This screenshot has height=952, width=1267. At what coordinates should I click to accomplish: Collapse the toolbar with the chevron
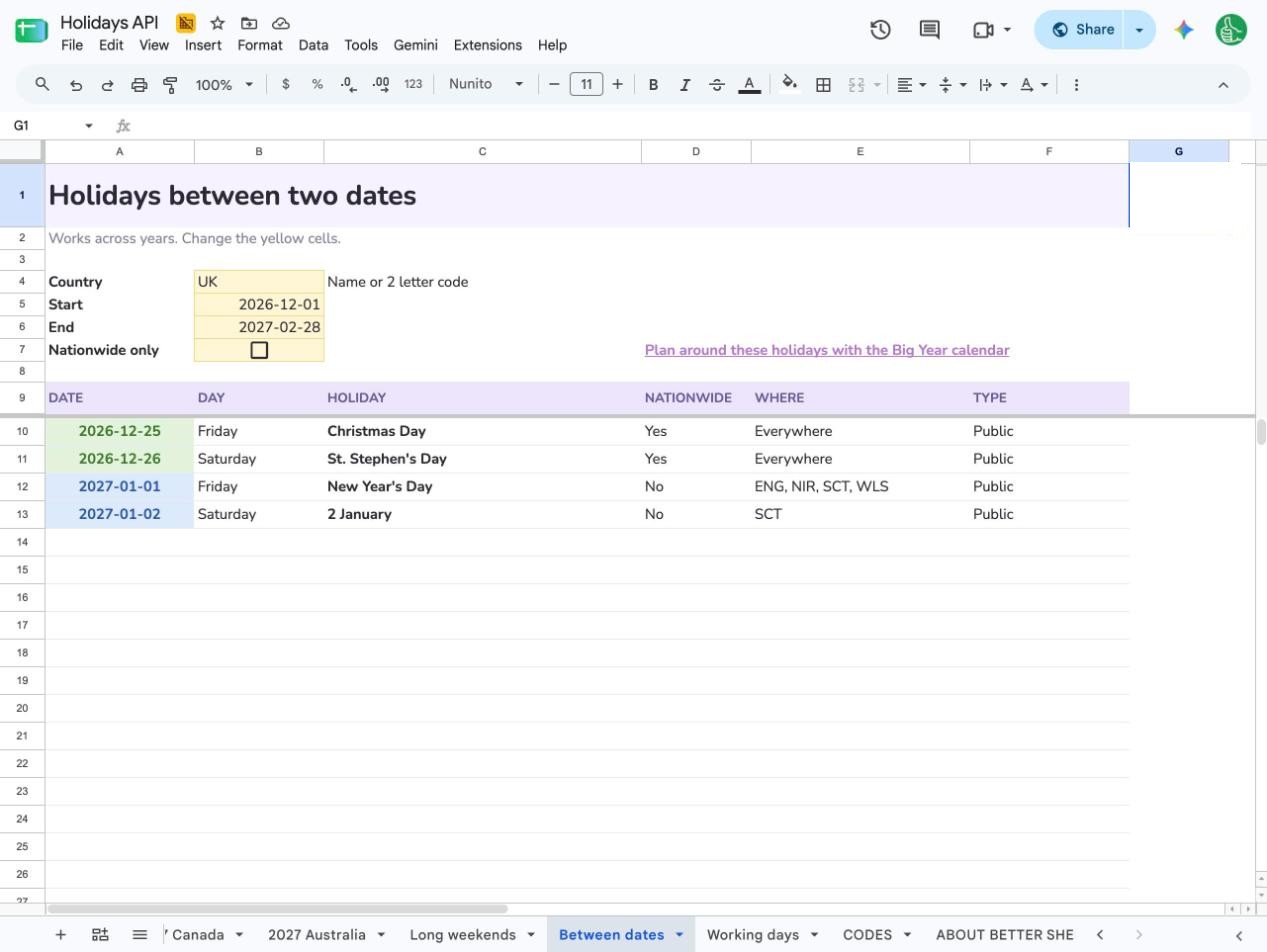tap(1223, 85)
